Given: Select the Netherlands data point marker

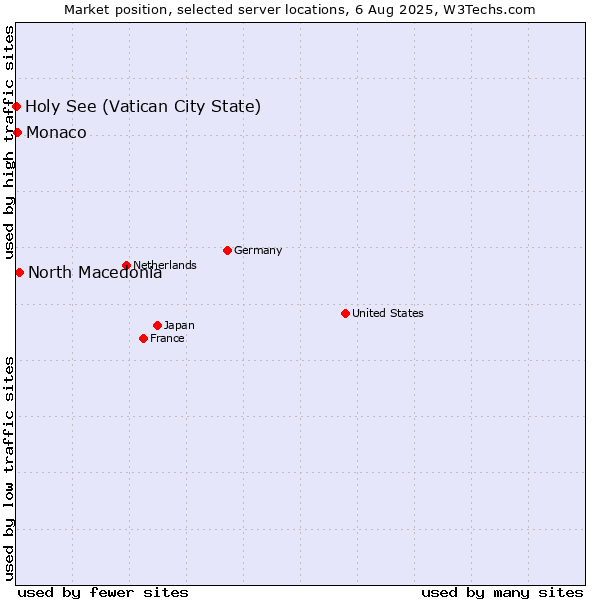Looking at the screenshot, I should click(x=127, y=265).
